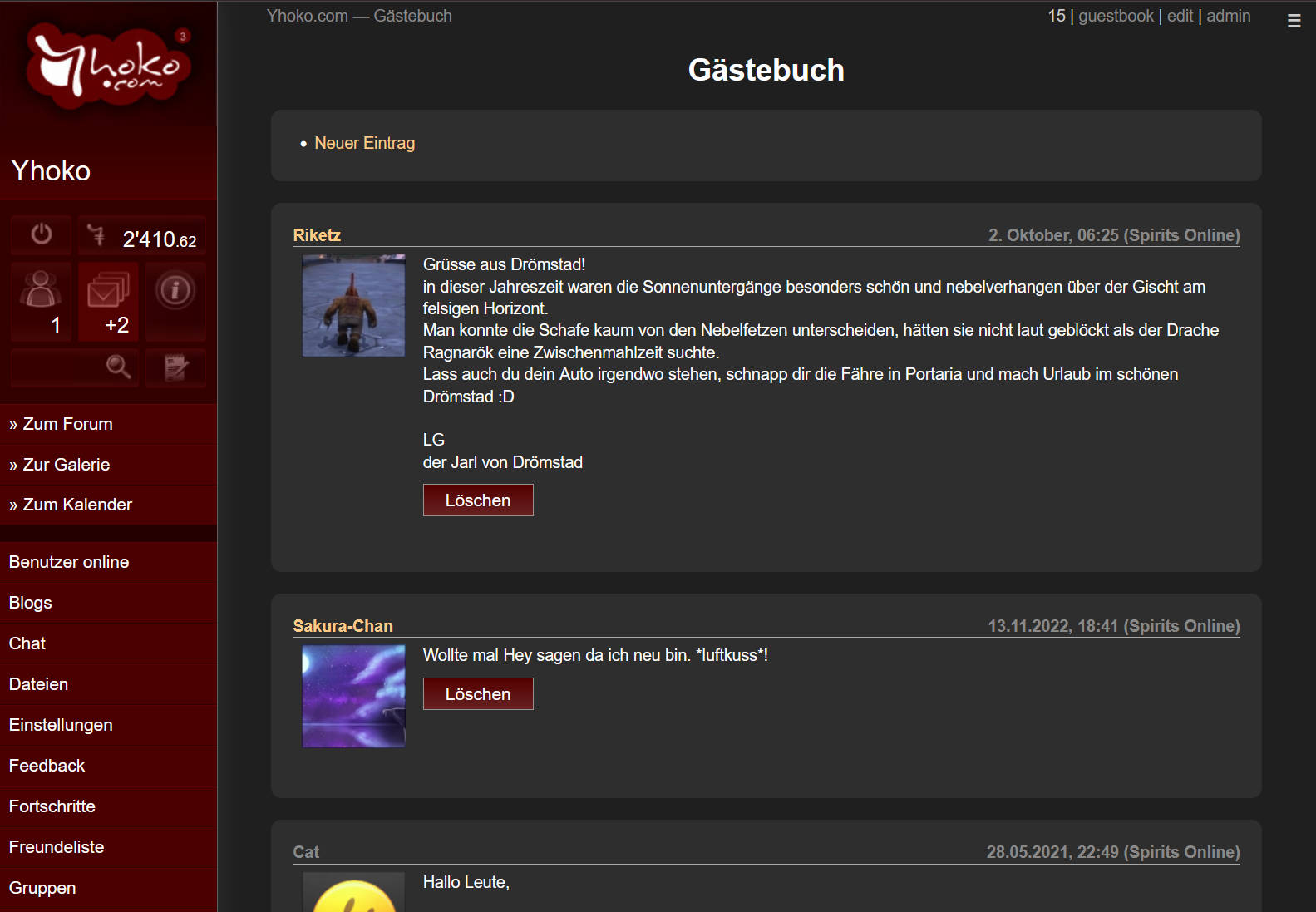Delete Riketz's entry with Löschen
The width and height of the screenshot is (1316, 912).
pos(478,500)
